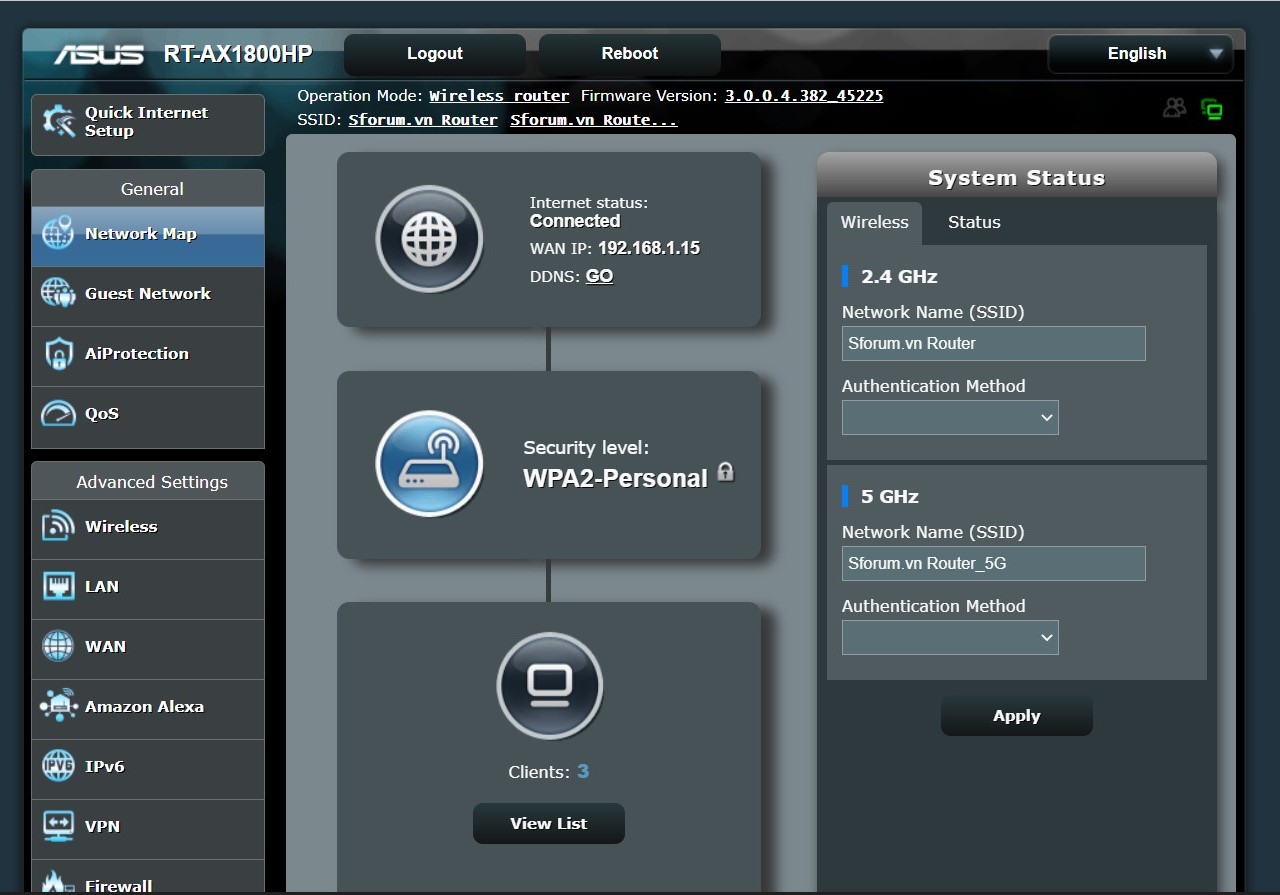1280x895 pixels.
Task: Click the Wireless router operation mode link
Action: click(499, 97)
